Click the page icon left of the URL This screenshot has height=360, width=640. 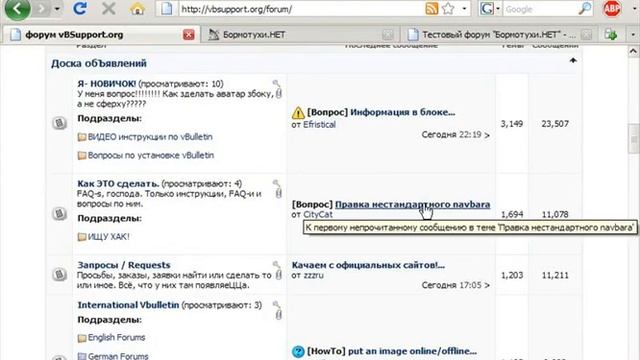coord(167,9)
